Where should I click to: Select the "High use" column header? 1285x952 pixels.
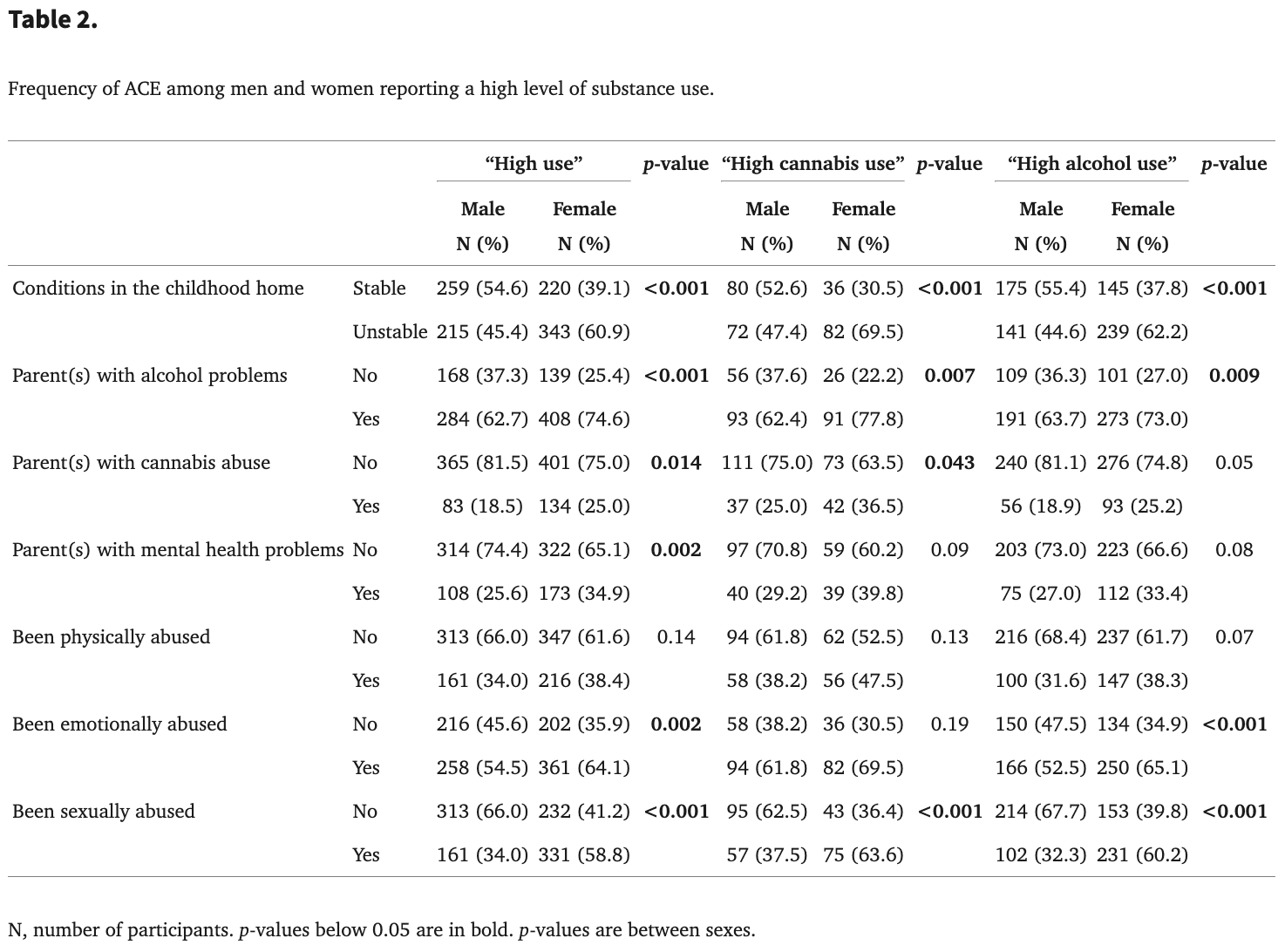534,163
